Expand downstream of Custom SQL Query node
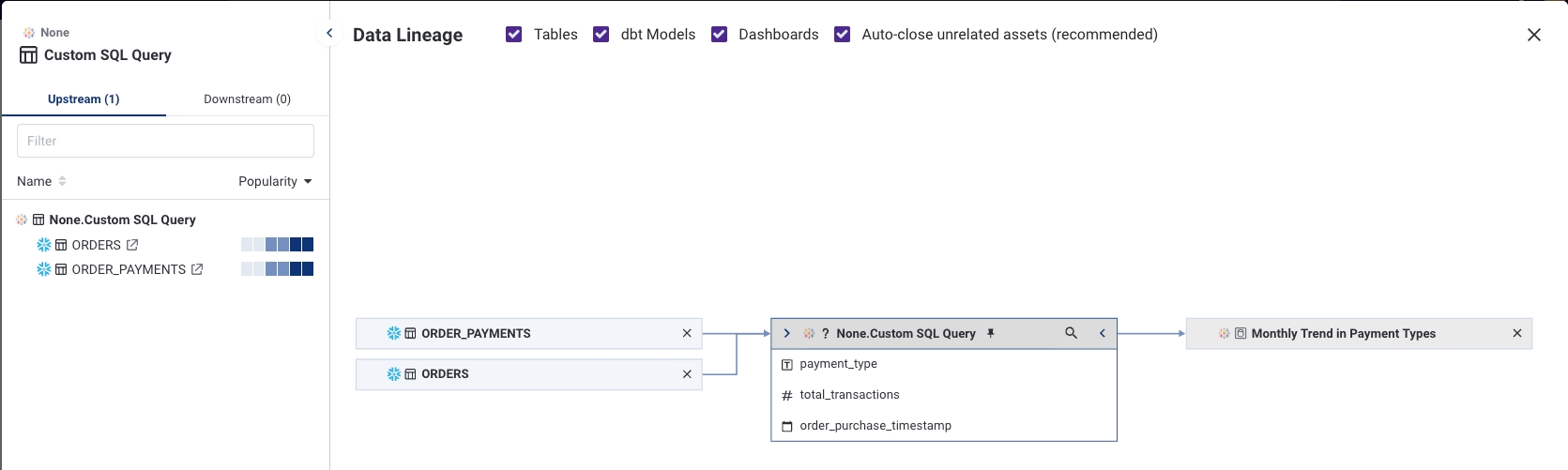Viewport: 1568px width, 470px height. tap(1103, 333)
